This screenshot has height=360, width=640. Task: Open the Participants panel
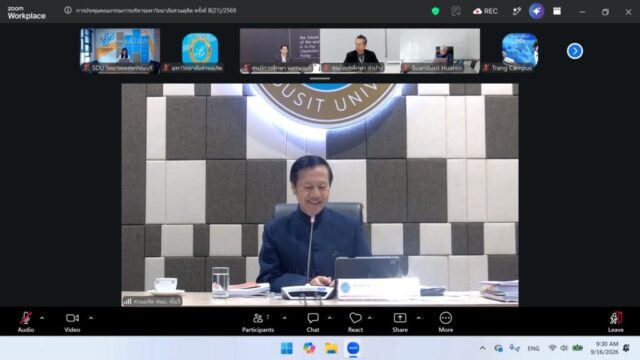258,322
